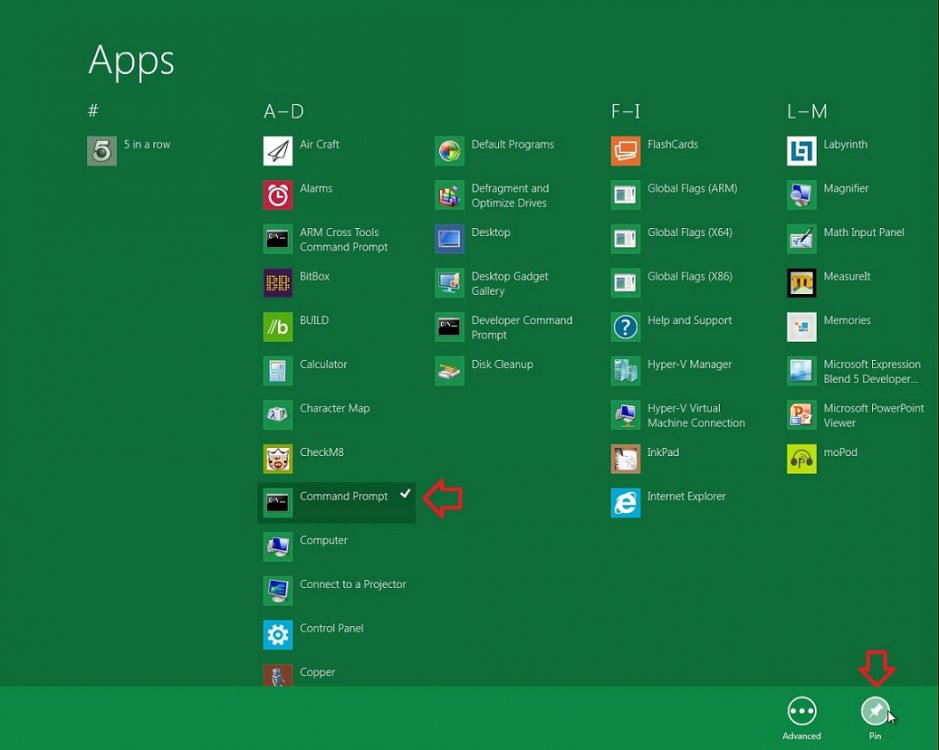This screenshot has width=939, height=750.
Task: Click the 'Internet Explorer' label text
Action: click(686, 496)
